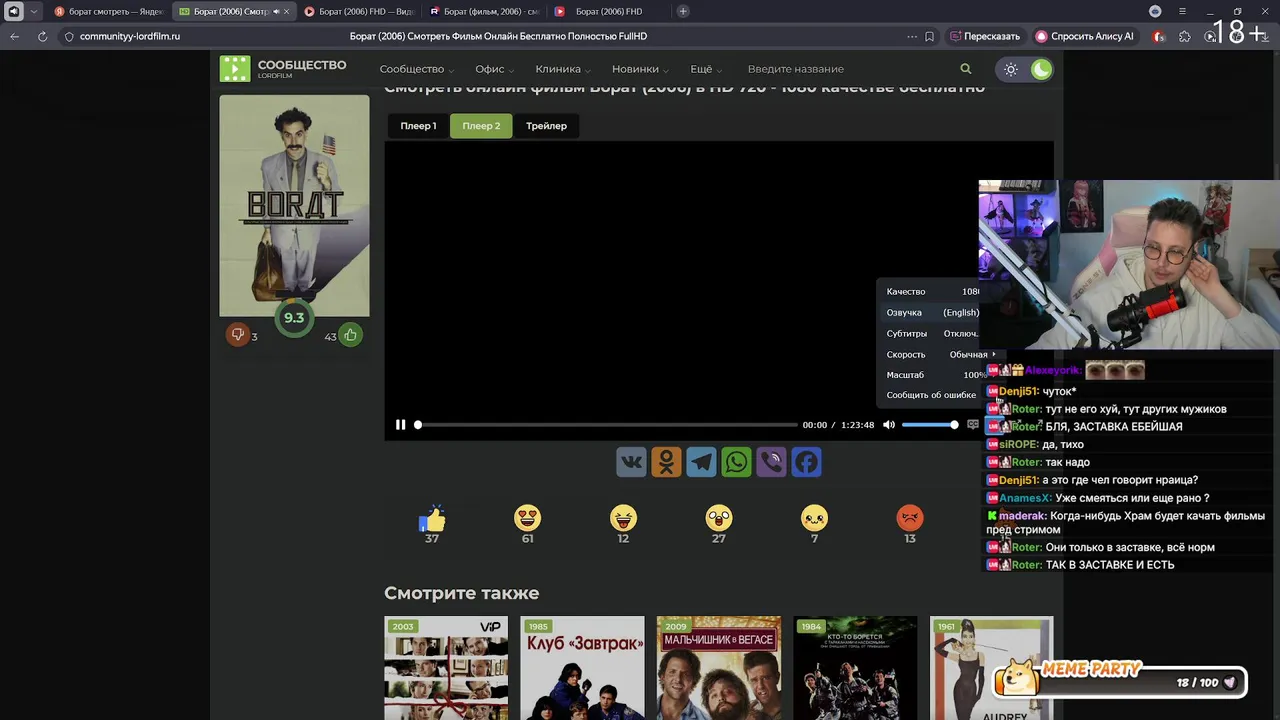React with the laughing emoji (12)
This screenshot has height=720, width=1280.
coord(623,518)
